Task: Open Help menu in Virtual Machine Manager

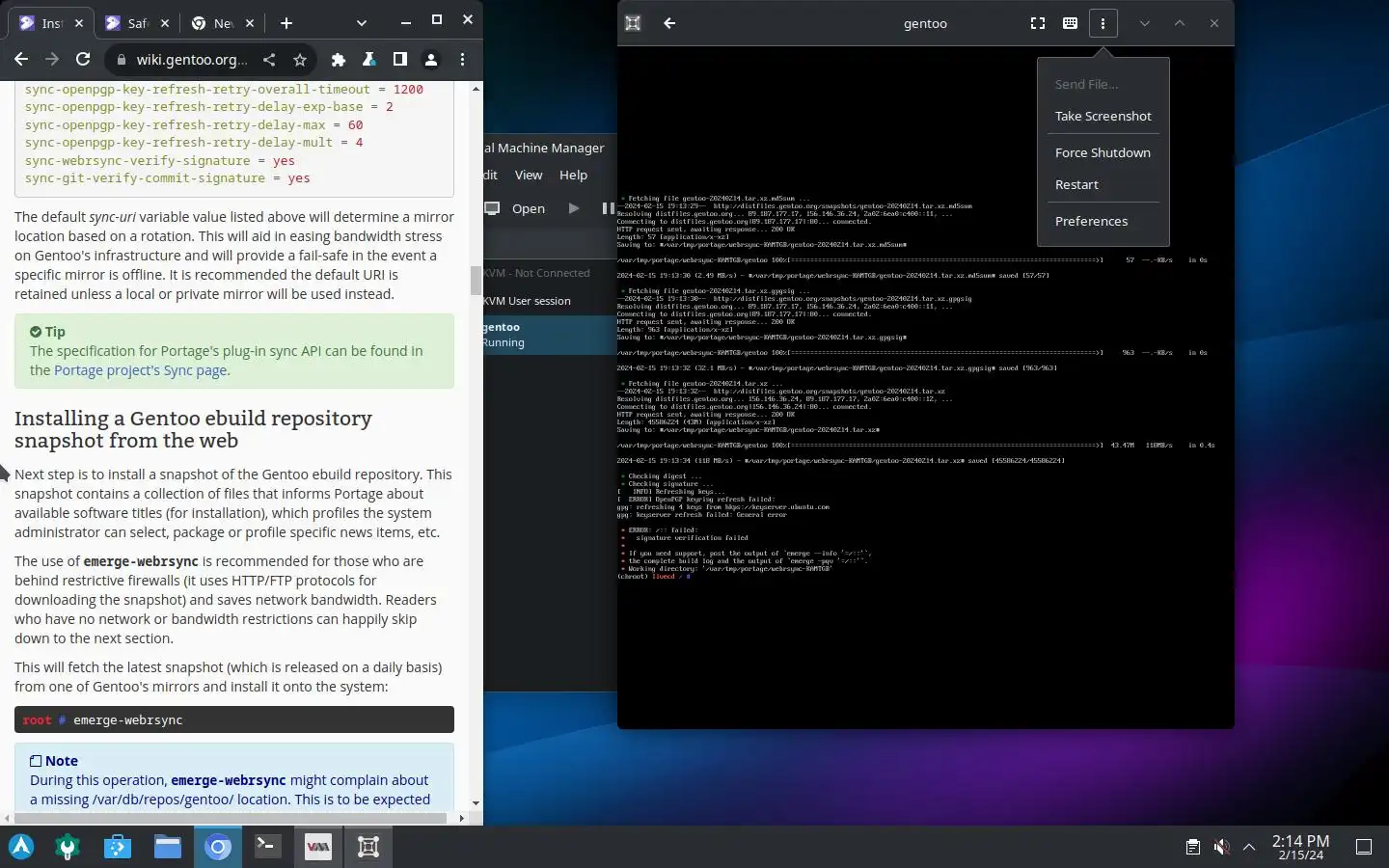Action: tap(573, 175)
